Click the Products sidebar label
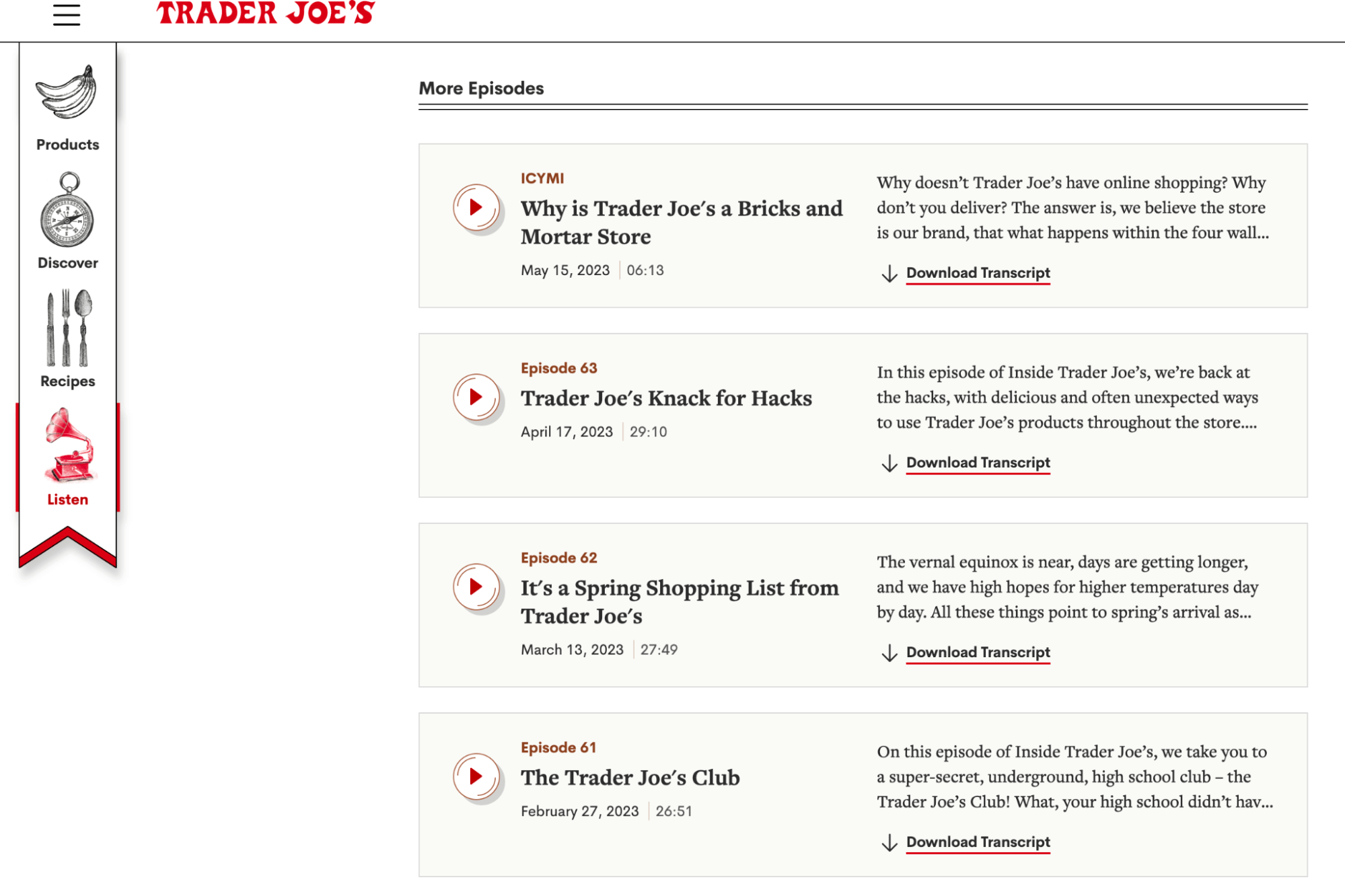The image size is (1345, 896). click(68, 145)
